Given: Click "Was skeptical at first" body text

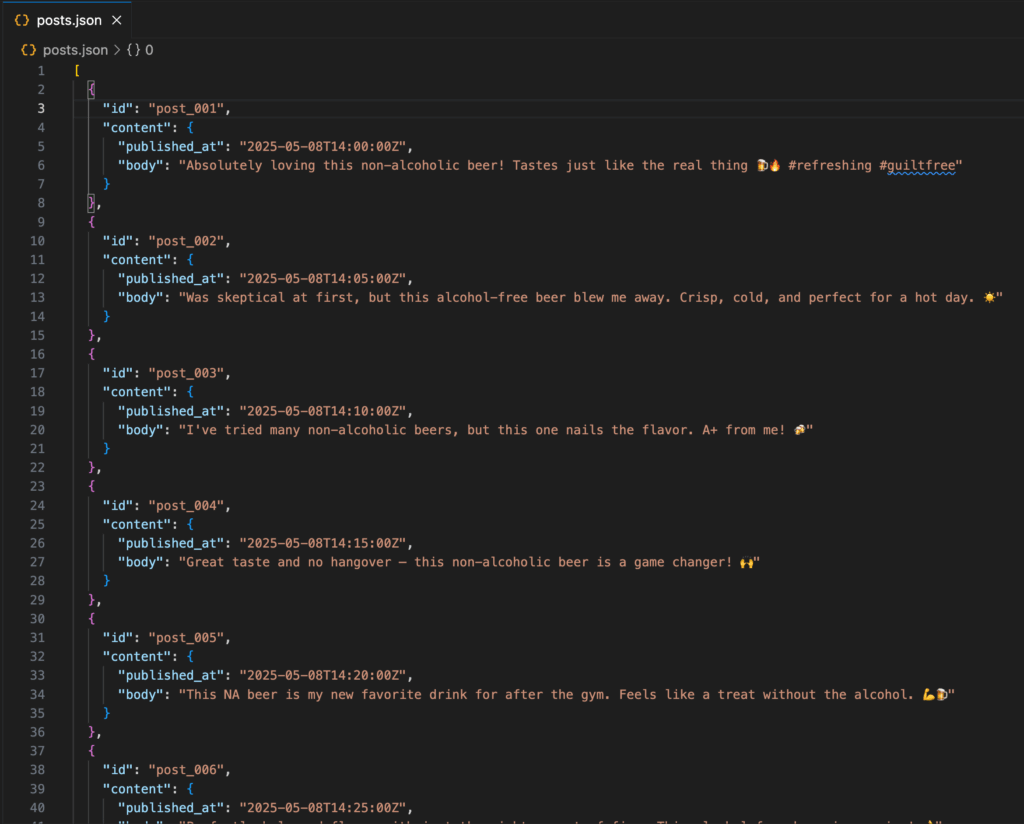Looking at the screenshot, I should [270, 297].
